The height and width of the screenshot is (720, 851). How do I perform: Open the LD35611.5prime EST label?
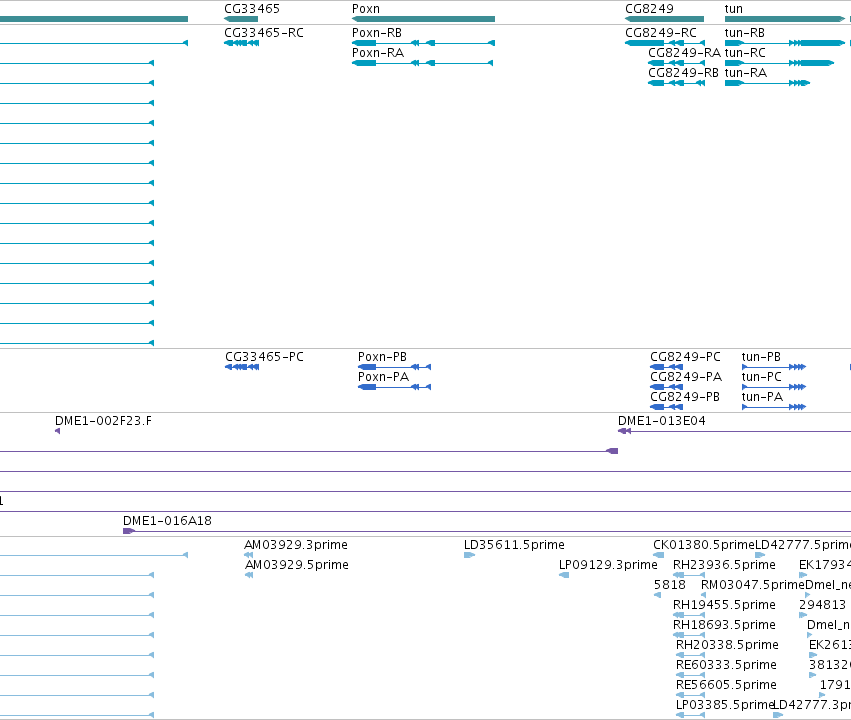click(514, 544)
